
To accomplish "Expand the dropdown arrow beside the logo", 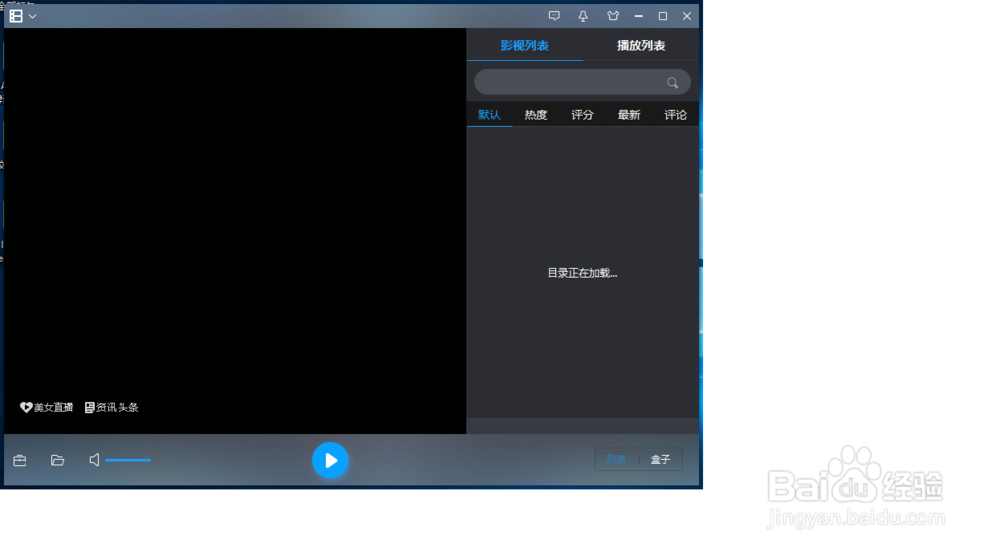I will click(x=33, y=17).
